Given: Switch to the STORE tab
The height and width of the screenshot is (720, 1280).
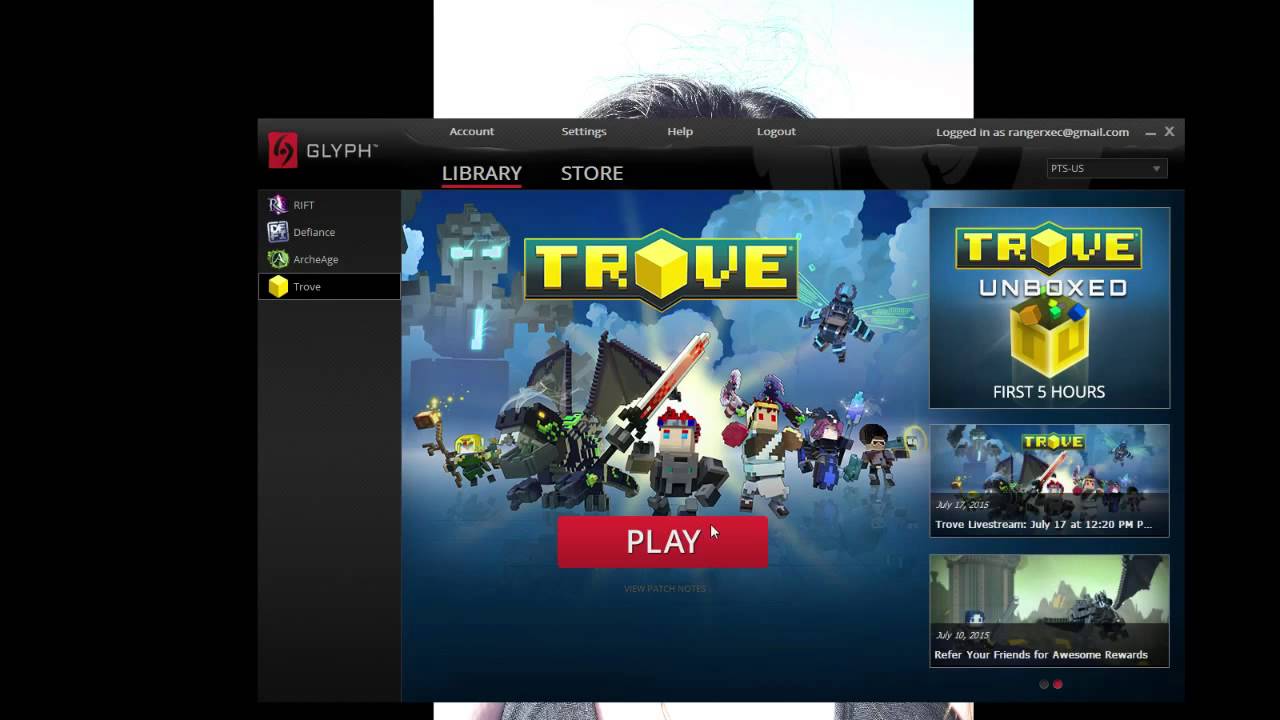Looking at the screenshot, I should (x=592, y=173).
